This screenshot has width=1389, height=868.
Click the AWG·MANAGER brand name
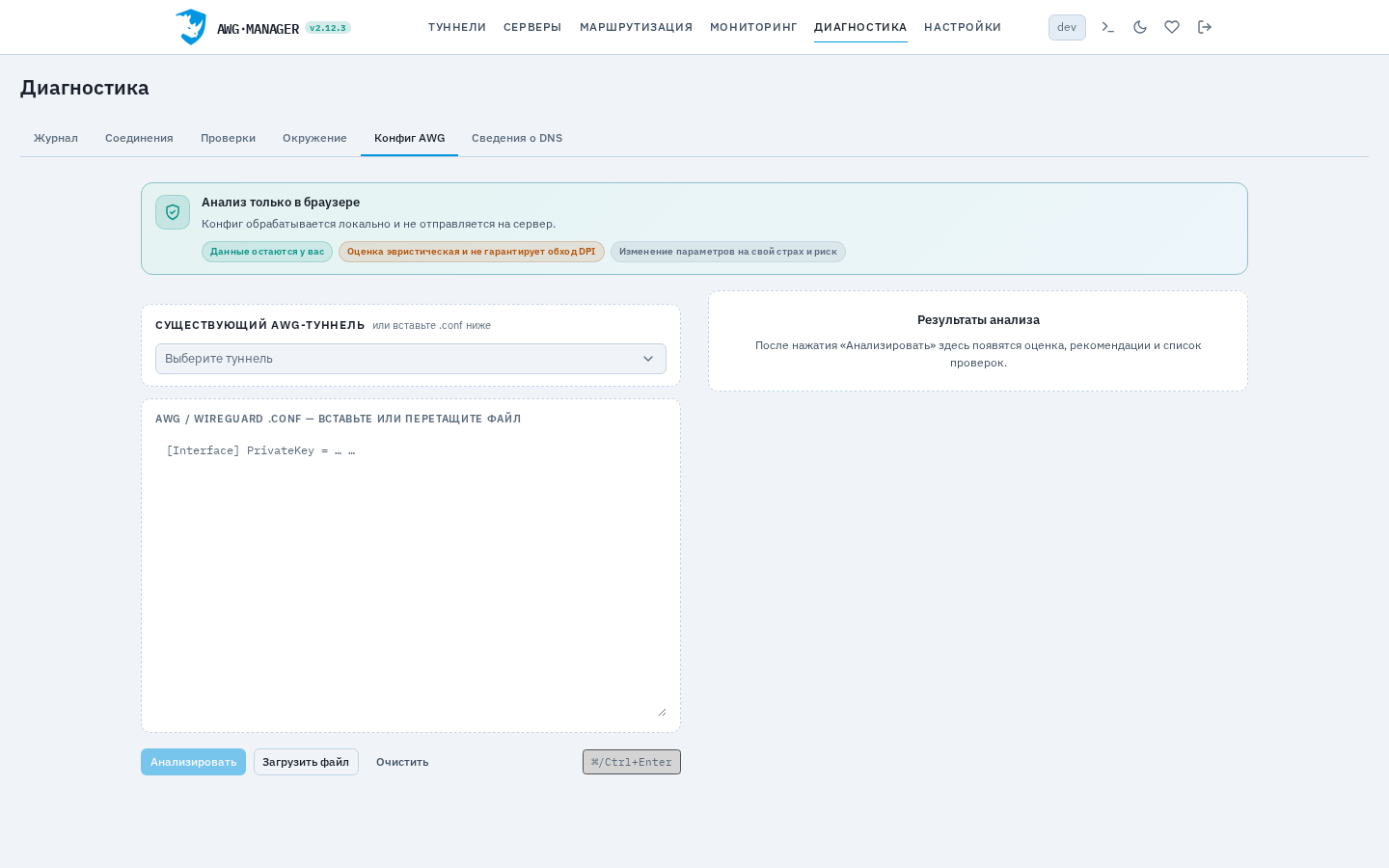pyautogui.click(x=258, y=29)
